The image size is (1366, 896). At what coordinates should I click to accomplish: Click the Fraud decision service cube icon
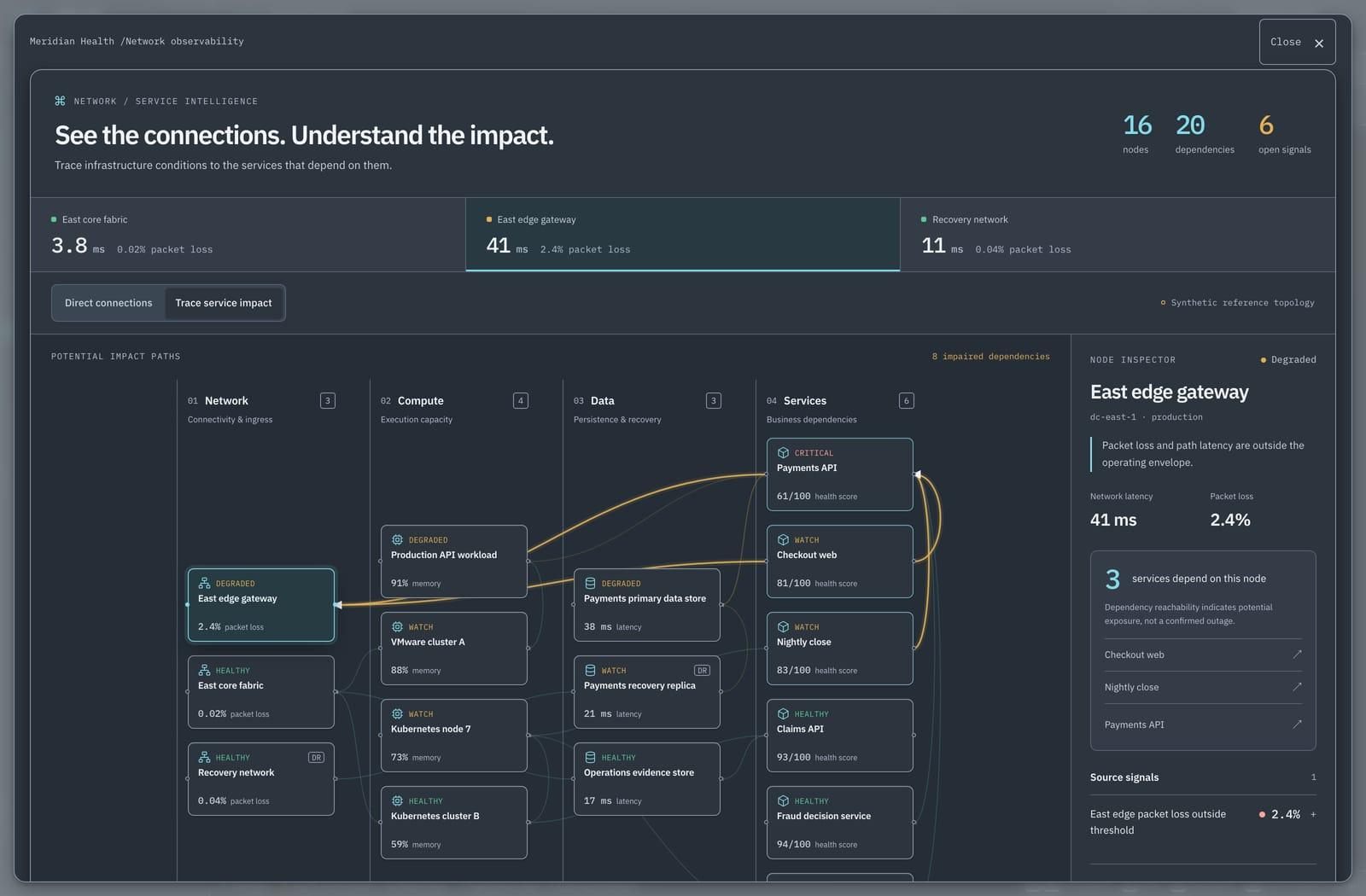[x=783, y=801]
